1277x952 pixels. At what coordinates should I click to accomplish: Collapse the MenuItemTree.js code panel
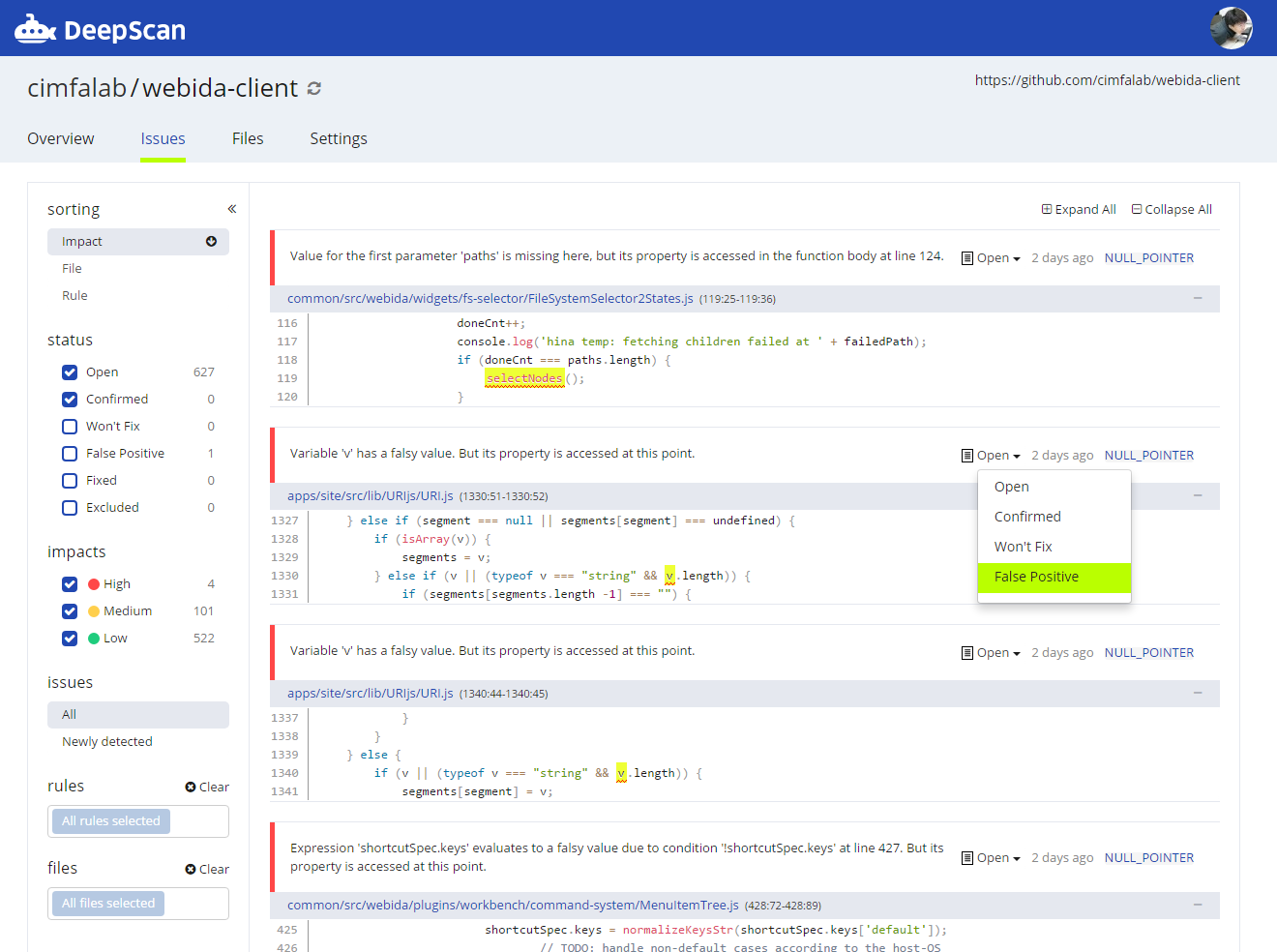click(1198, 905)
